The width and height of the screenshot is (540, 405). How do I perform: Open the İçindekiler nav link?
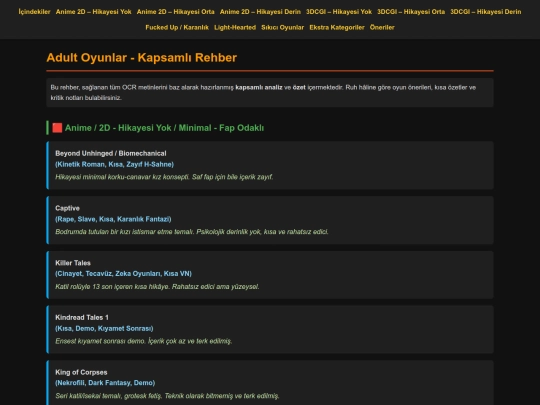(x=34, y=12)
